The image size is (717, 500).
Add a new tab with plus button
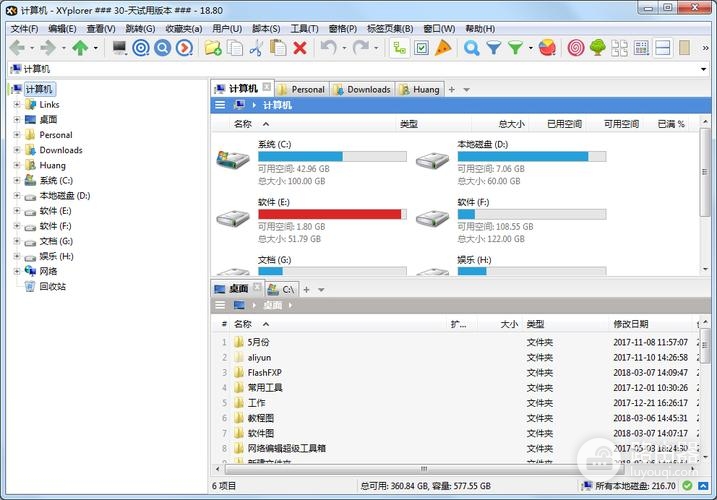451,89
